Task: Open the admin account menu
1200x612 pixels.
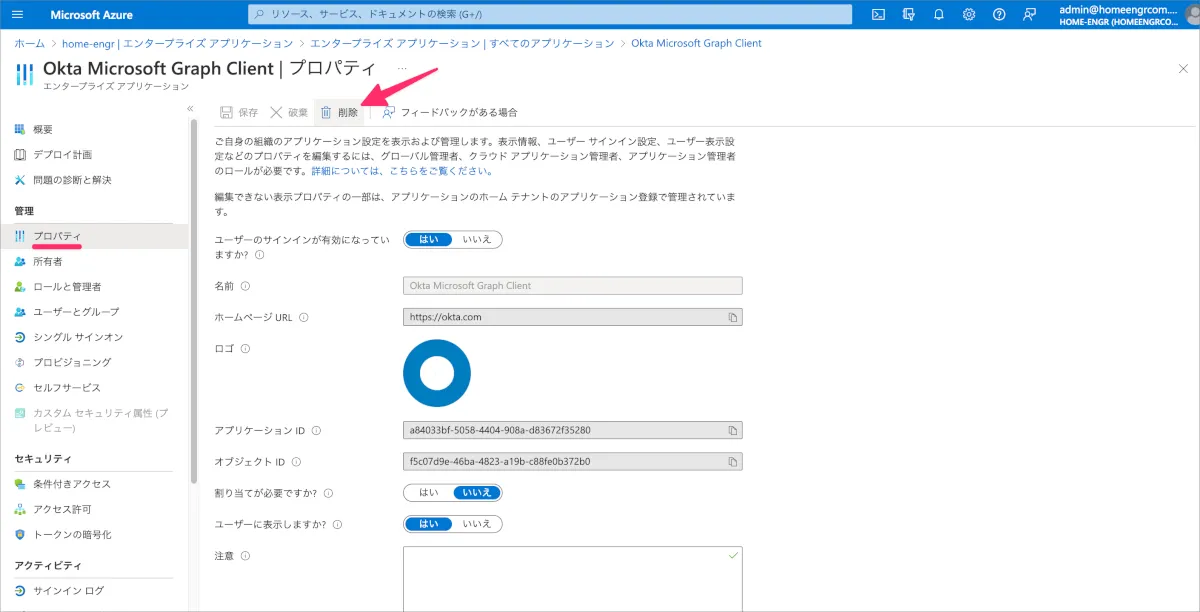Action: [1128, 14]
